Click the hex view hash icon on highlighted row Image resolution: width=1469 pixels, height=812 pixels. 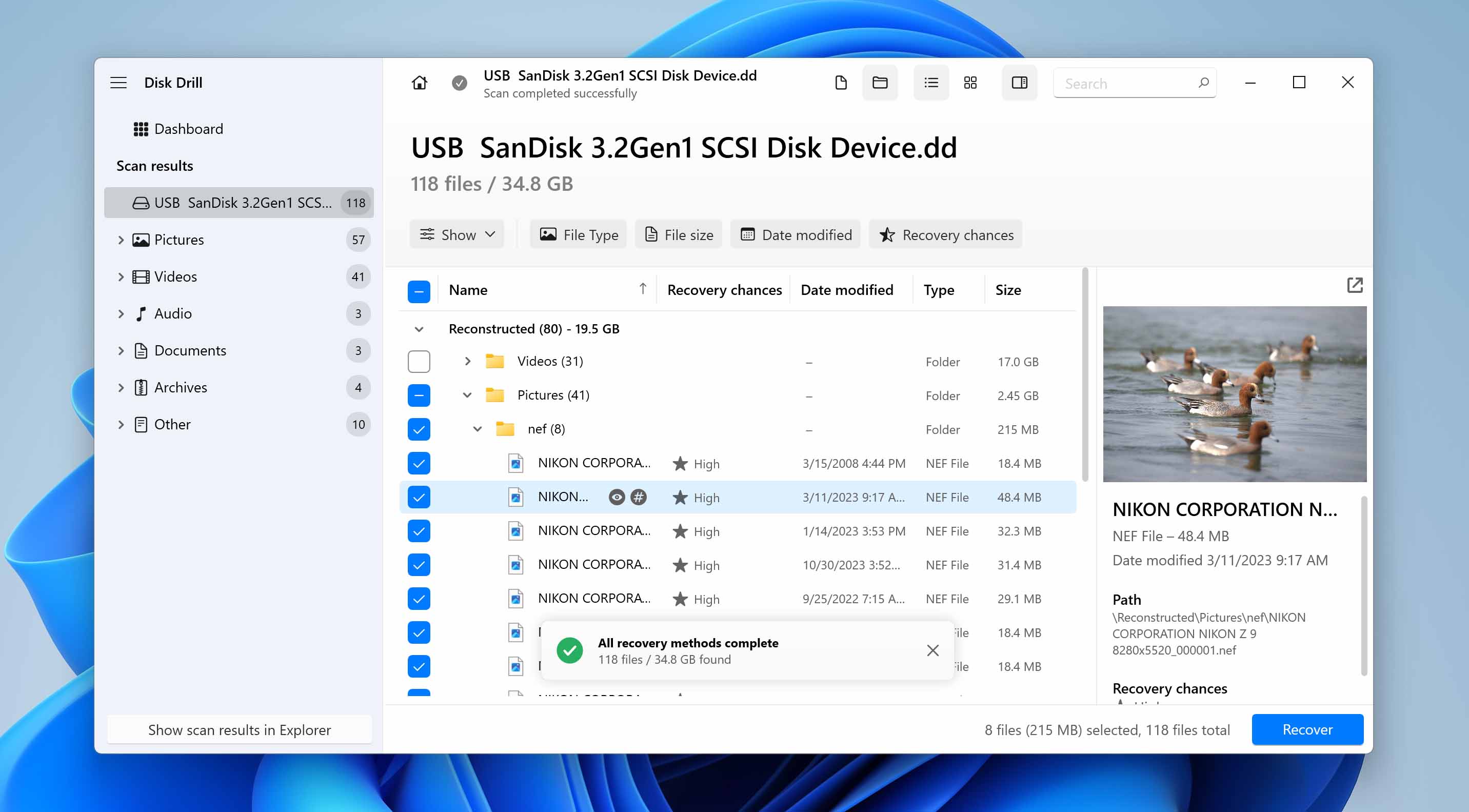pos(639,497)
